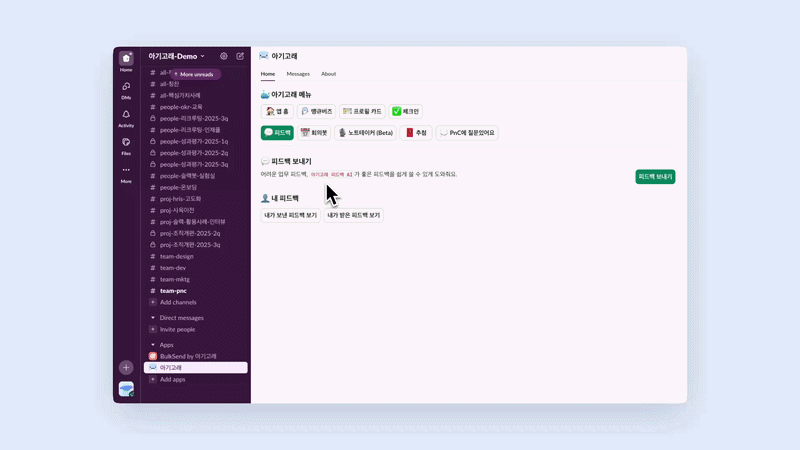The image size is (800, 450).
Task: Open the team-mktg channel
Action: point(196,279)
